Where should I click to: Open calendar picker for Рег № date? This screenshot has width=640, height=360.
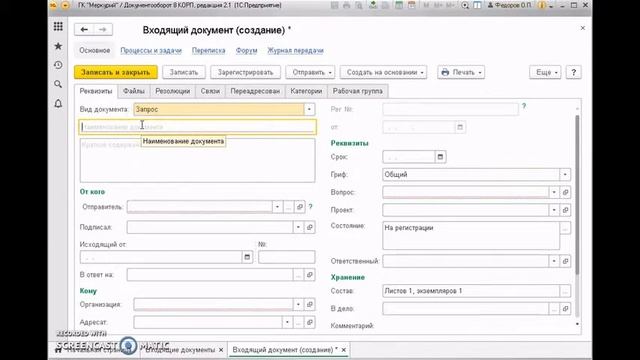[x=460, y=127]
